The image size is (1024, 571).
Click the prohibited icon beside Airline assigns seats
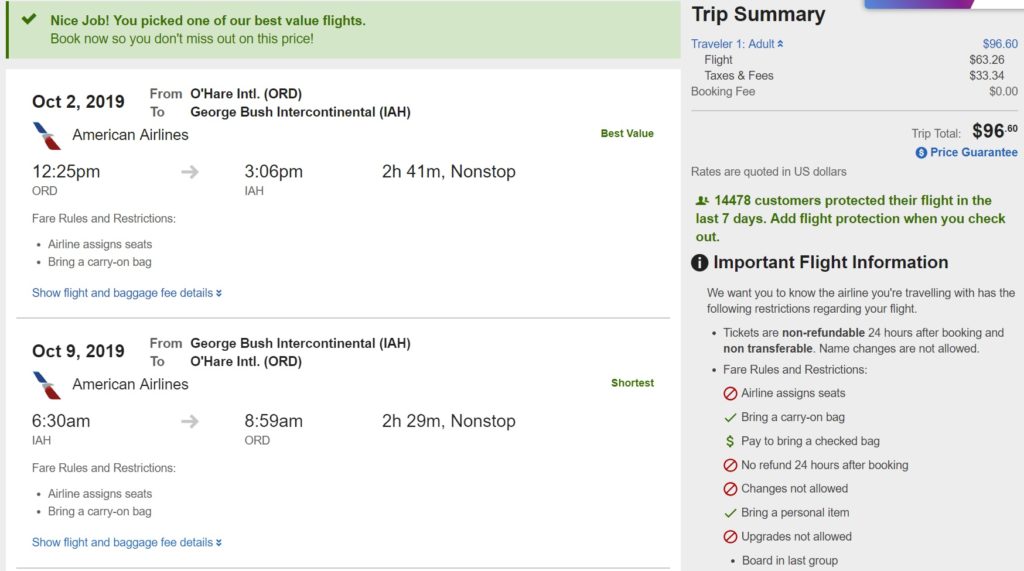(x=730, y=393)
